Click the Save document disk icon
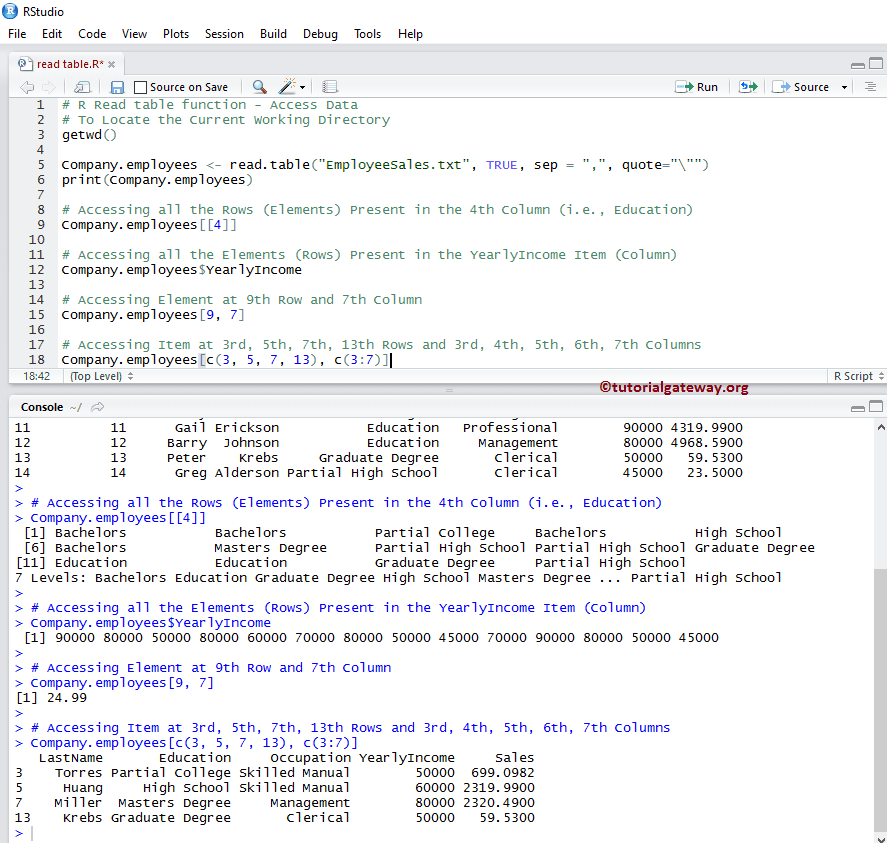 coord(117,87)
